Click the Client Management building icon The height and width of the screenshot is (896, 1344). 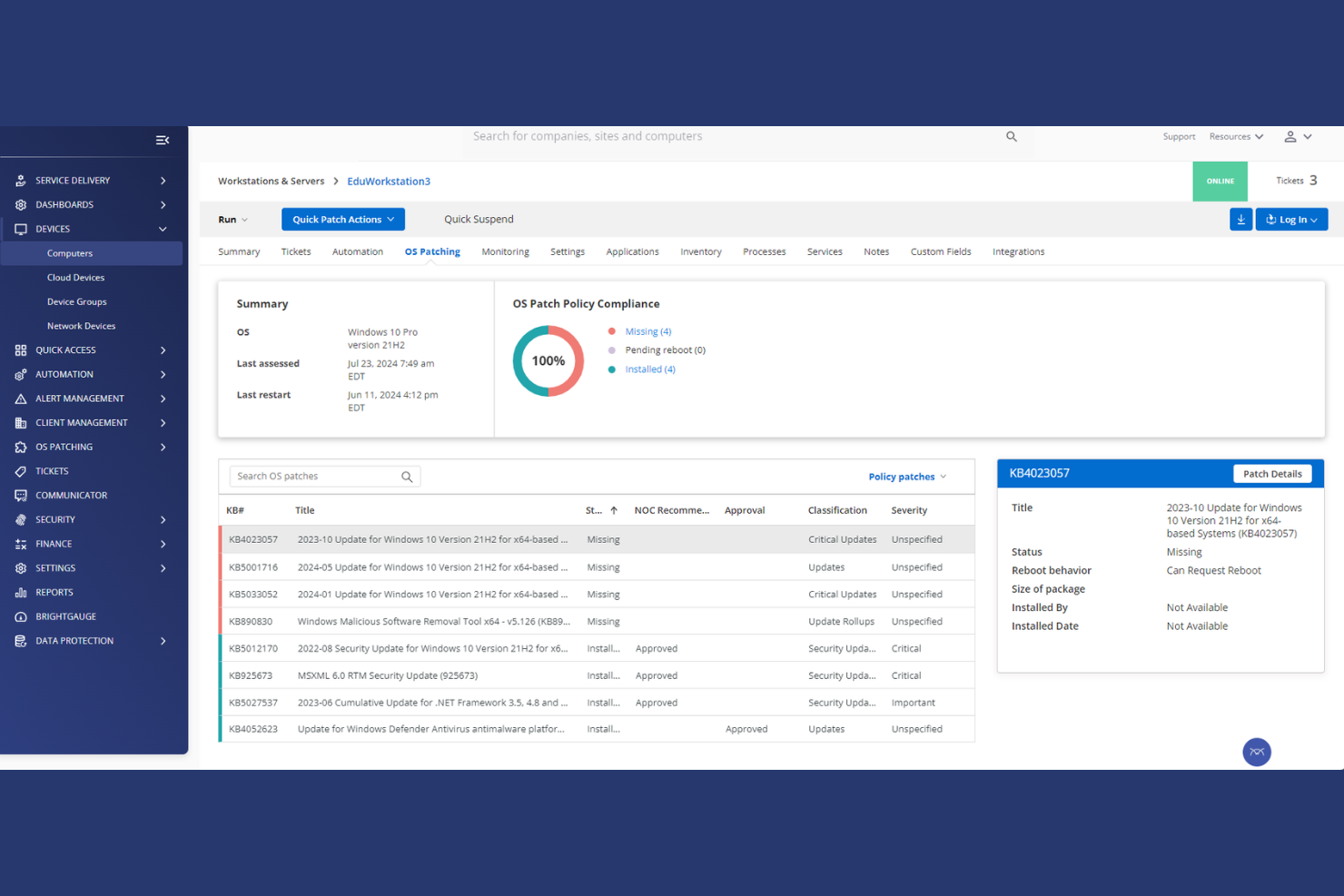click(x=20, y=423)
